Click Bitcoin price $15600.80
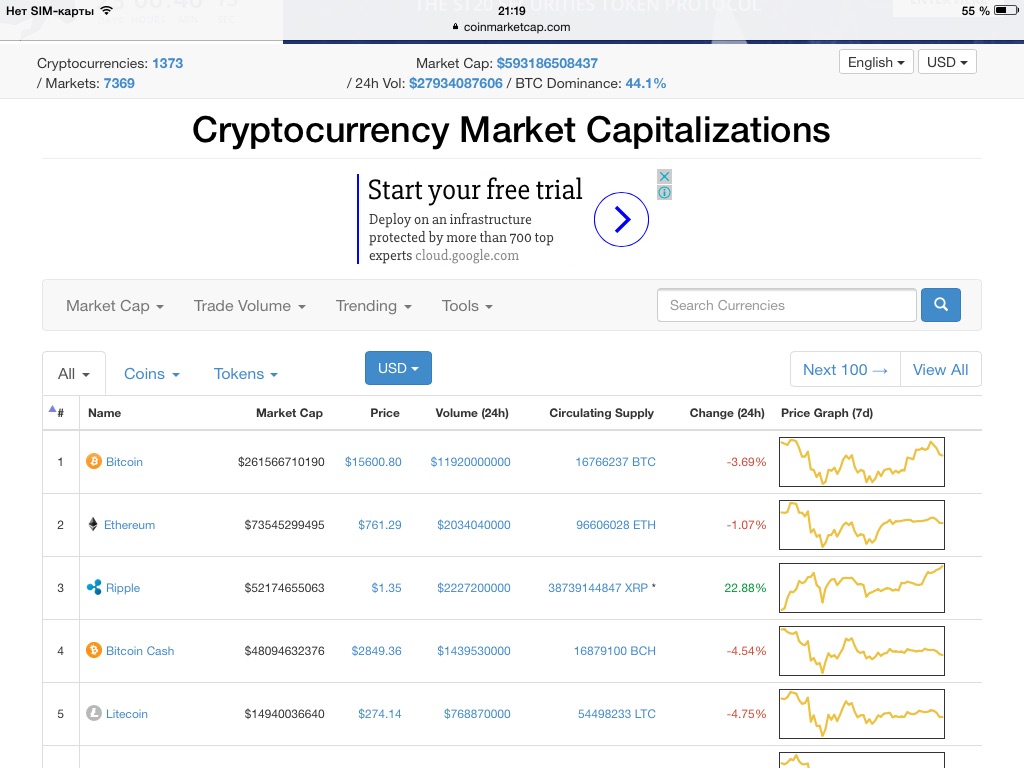Viewport: 1024px width, 768px height. pos(373,462)
